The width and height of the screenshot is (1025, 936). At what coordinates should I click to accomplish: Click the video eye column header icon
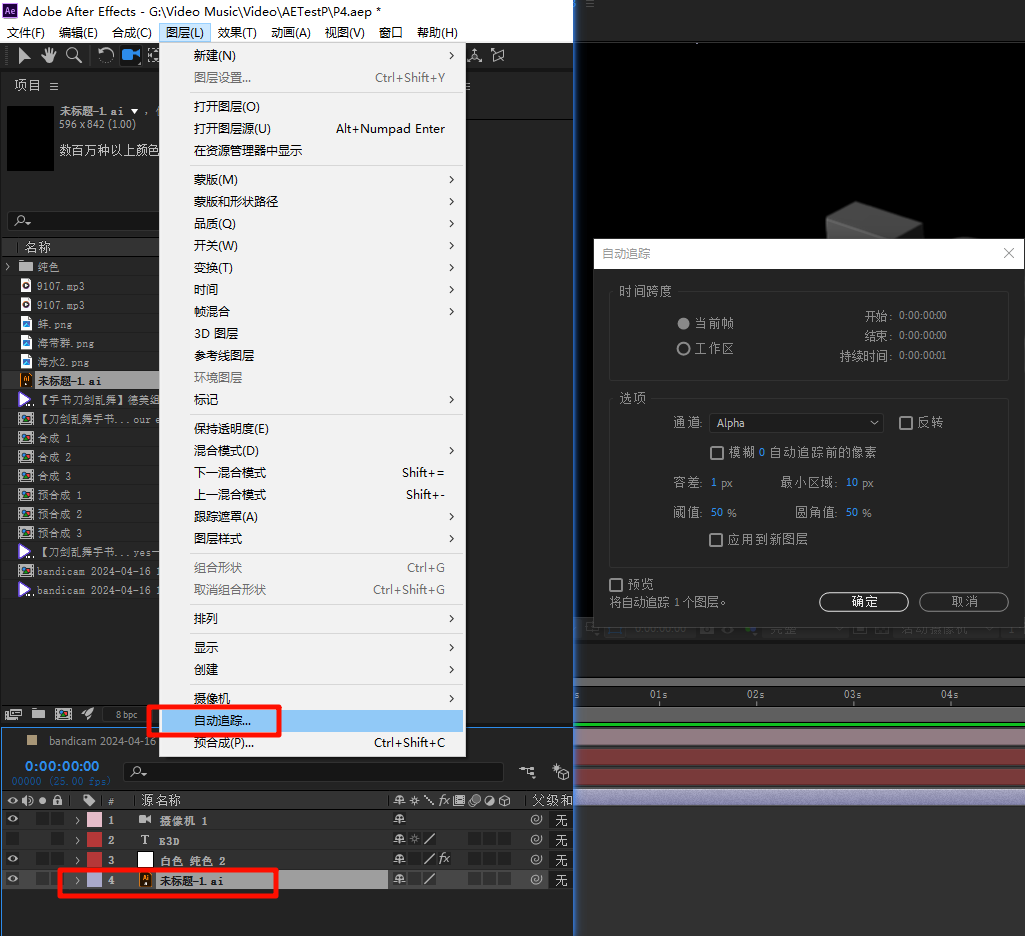pyautogui.click(x=12, y=800)
